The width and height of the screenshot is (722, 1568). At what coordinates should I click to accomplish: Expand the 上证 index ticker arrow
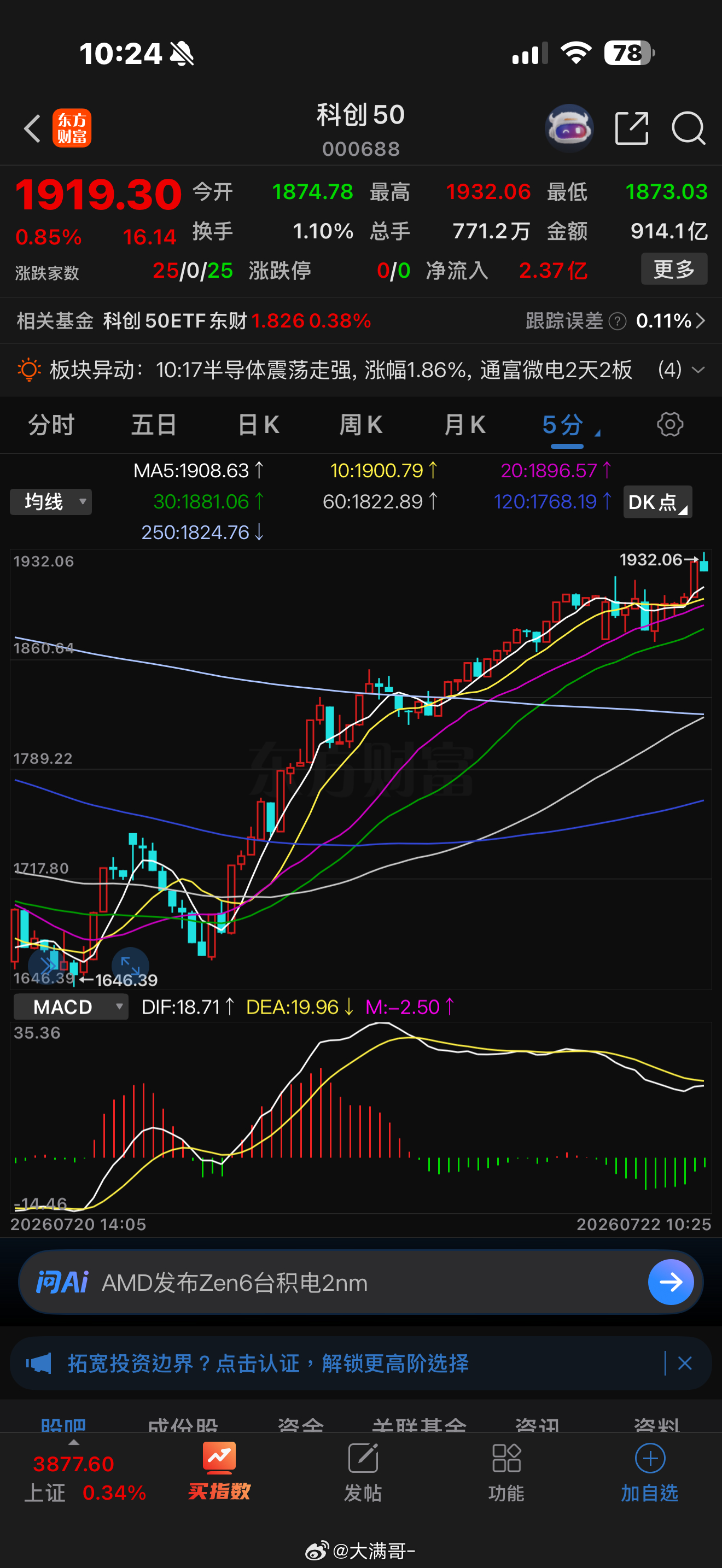[74, 1442]
